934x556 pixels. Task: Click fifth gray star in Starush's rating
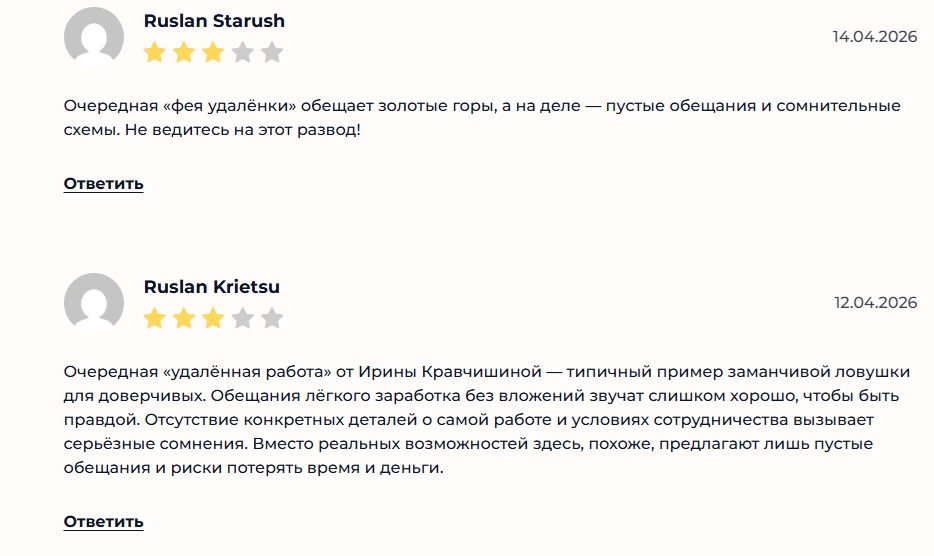click(272, 53)
